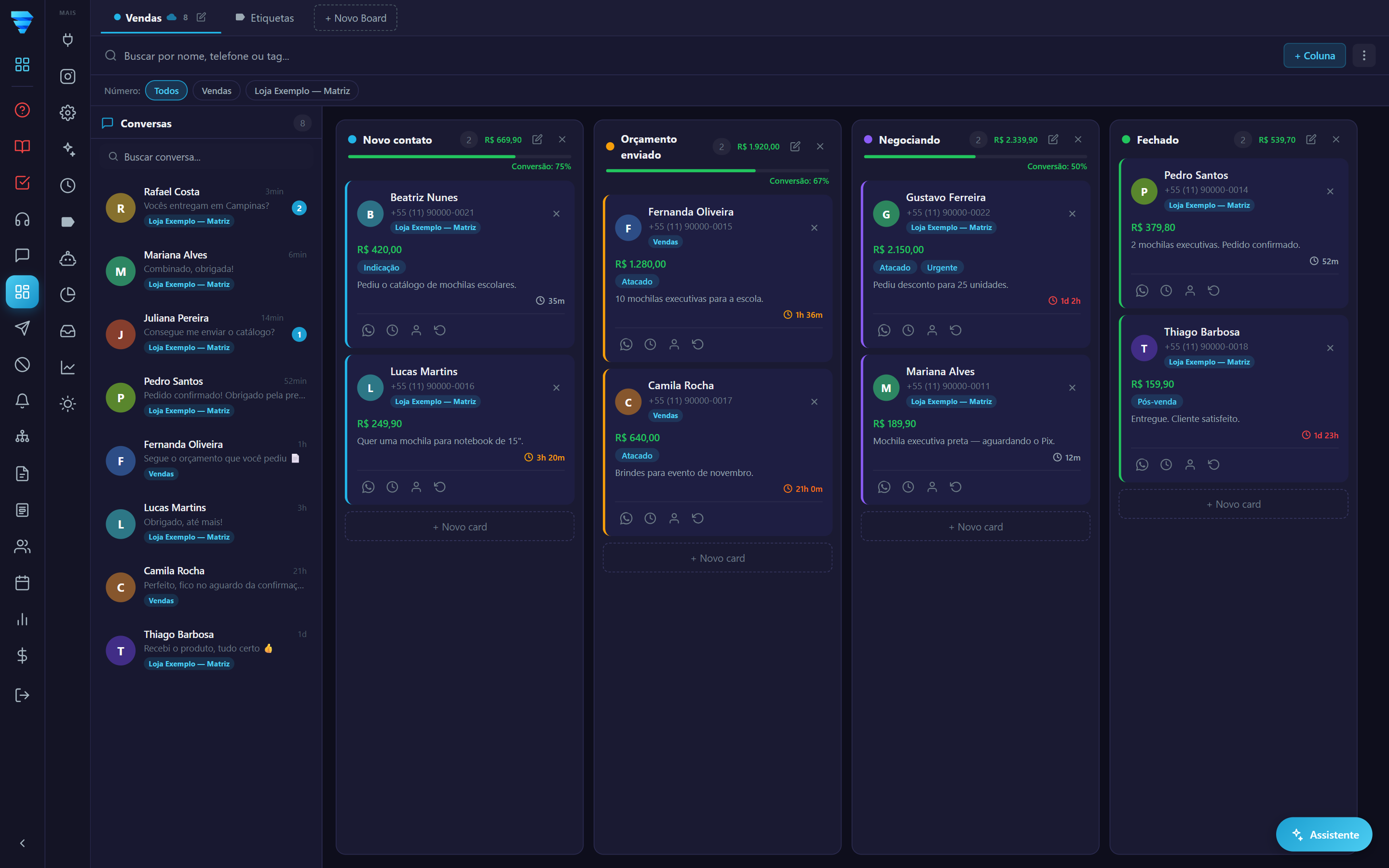Click the notifications bell icon
Image resolution: width=1389 pixels, height=868 pixels.
[22, 401]
